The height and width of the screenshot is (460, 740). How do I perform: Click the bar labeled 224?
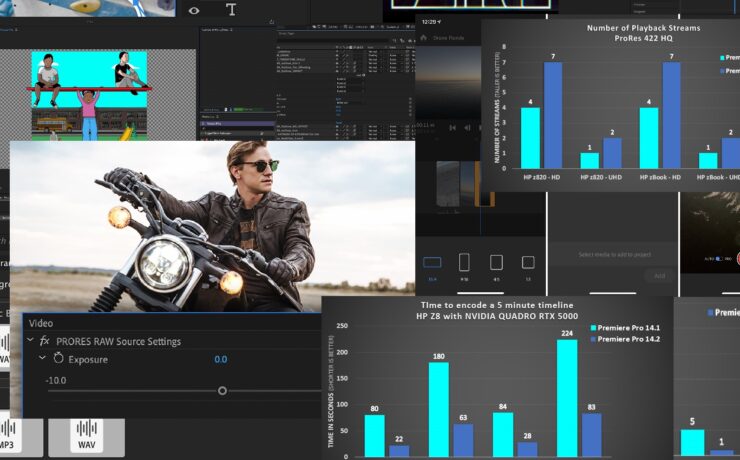coord(567,398)
